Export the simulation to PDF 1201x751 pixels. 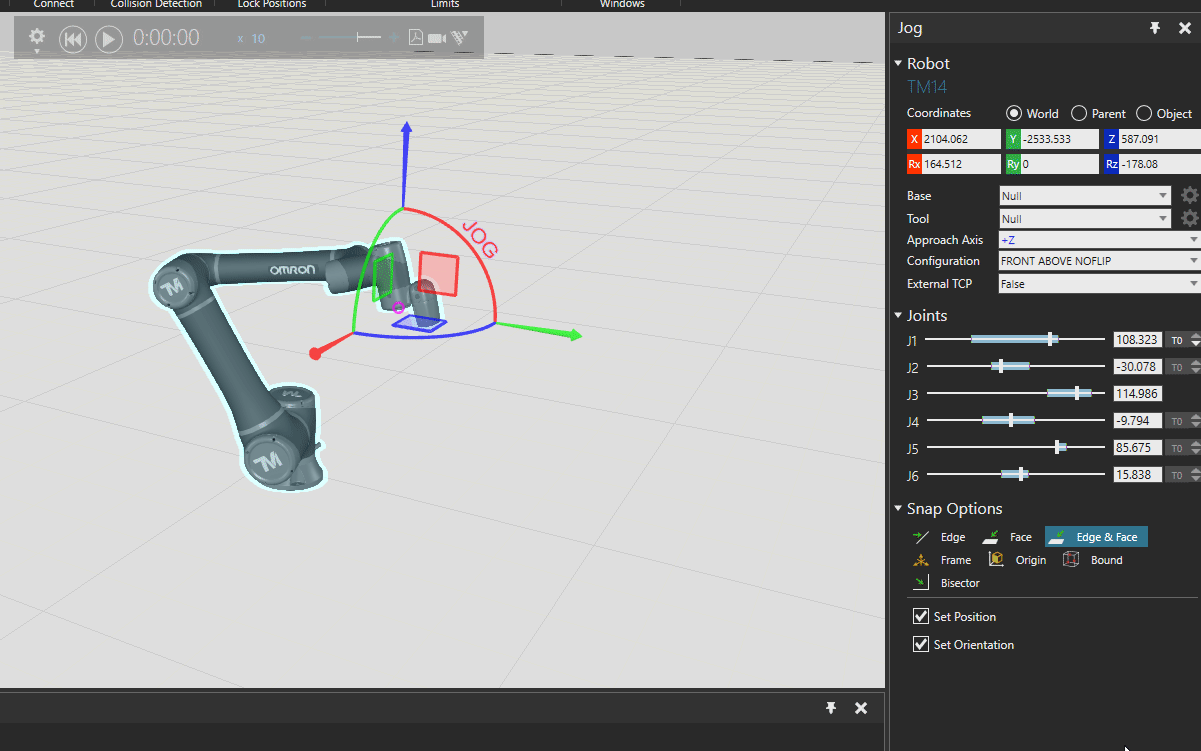click(x=416, y=38)
